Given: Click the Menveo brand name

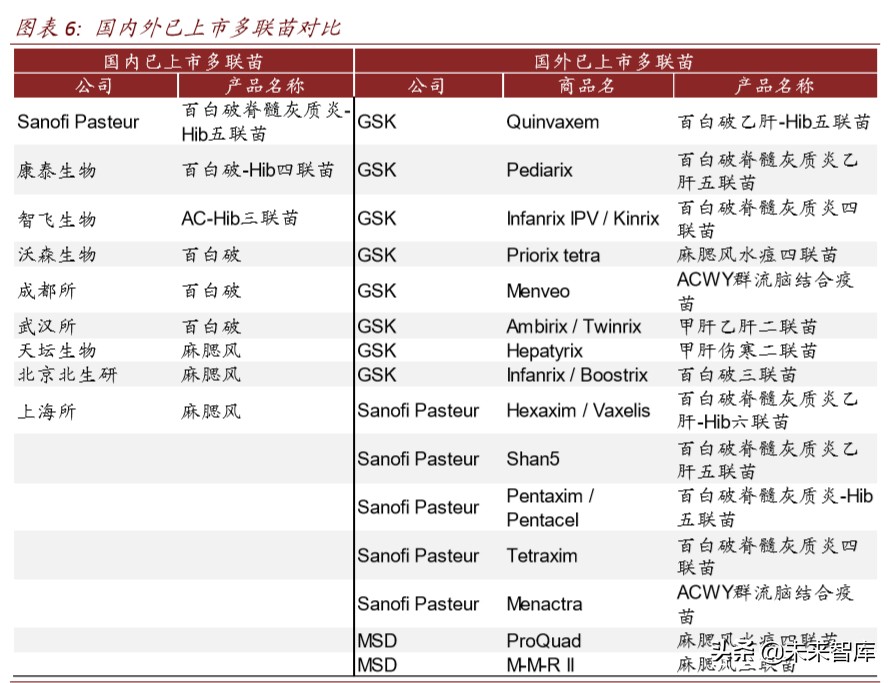Looking at the screenshot, I should click(x=537, y=291).
